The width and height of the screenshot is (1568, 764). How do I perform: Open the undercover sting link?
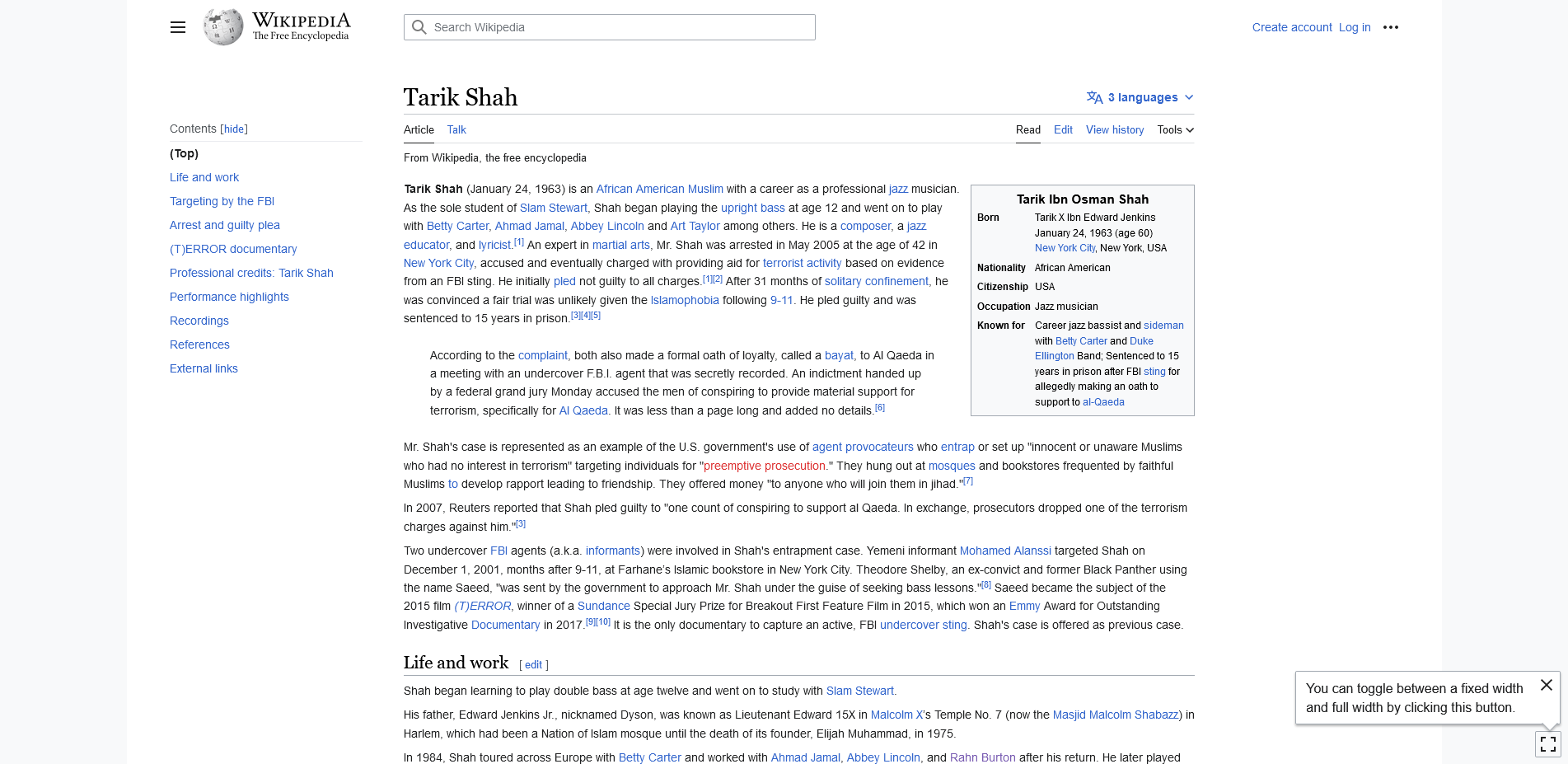[x=924, y=625]
